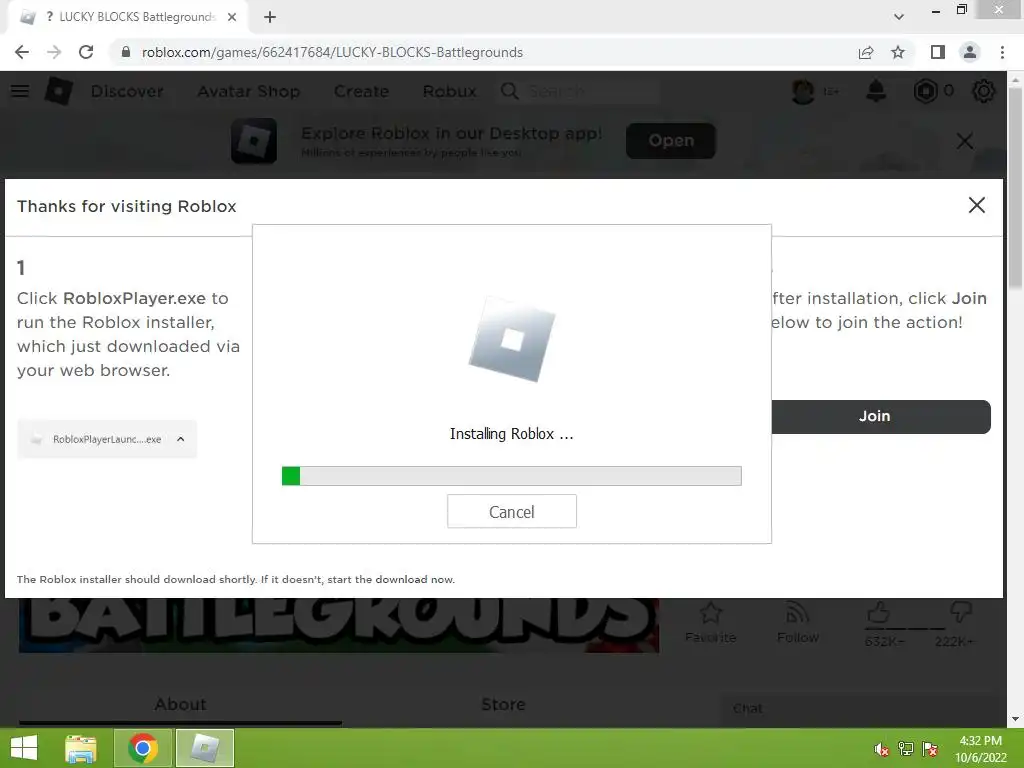
Task: Bookmark this page with the star icon
Action: [x=898, y=52]
